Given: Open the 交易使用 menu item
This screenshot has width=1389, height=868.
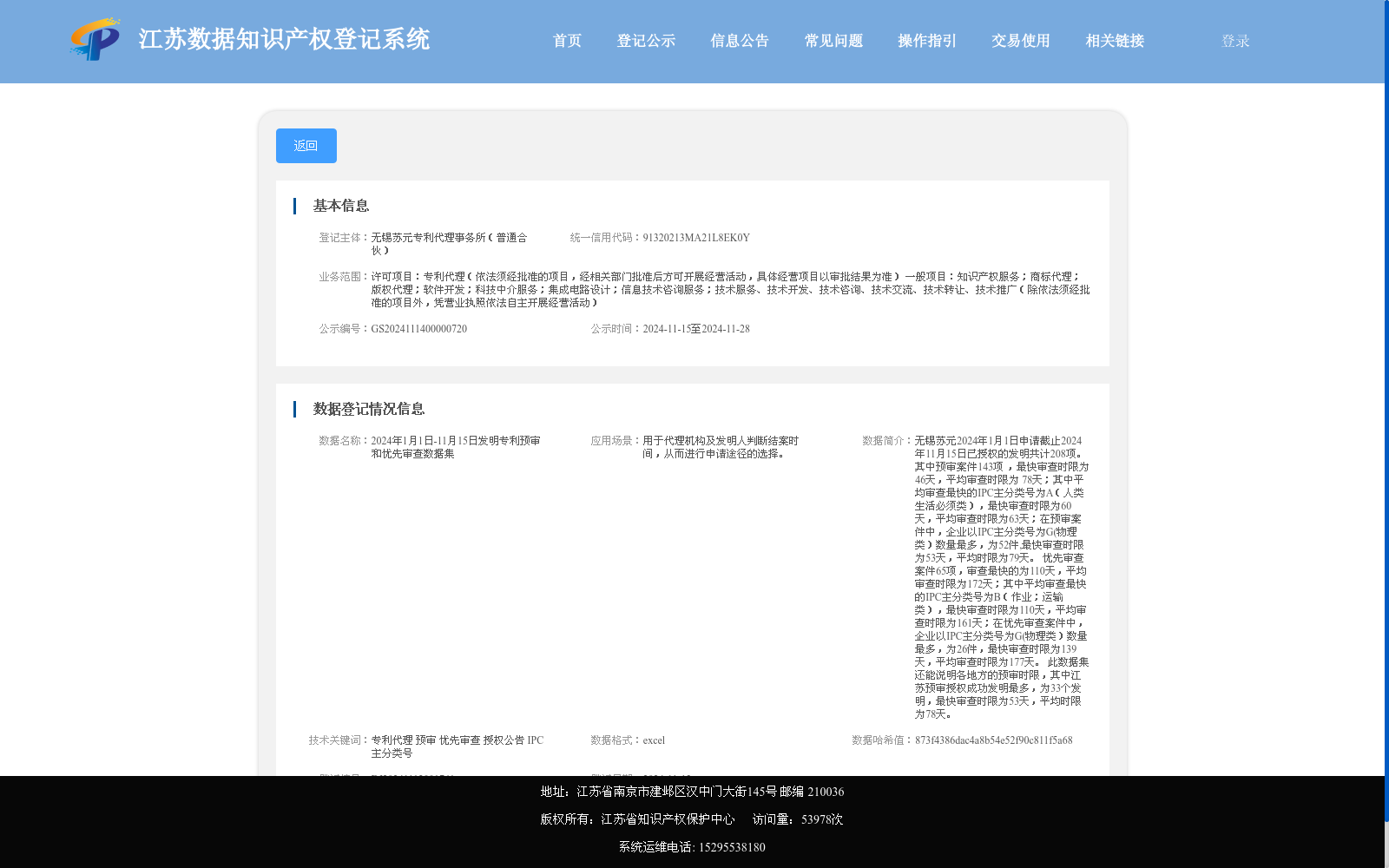Looking at the screenshot, I should coord(1021,41).
